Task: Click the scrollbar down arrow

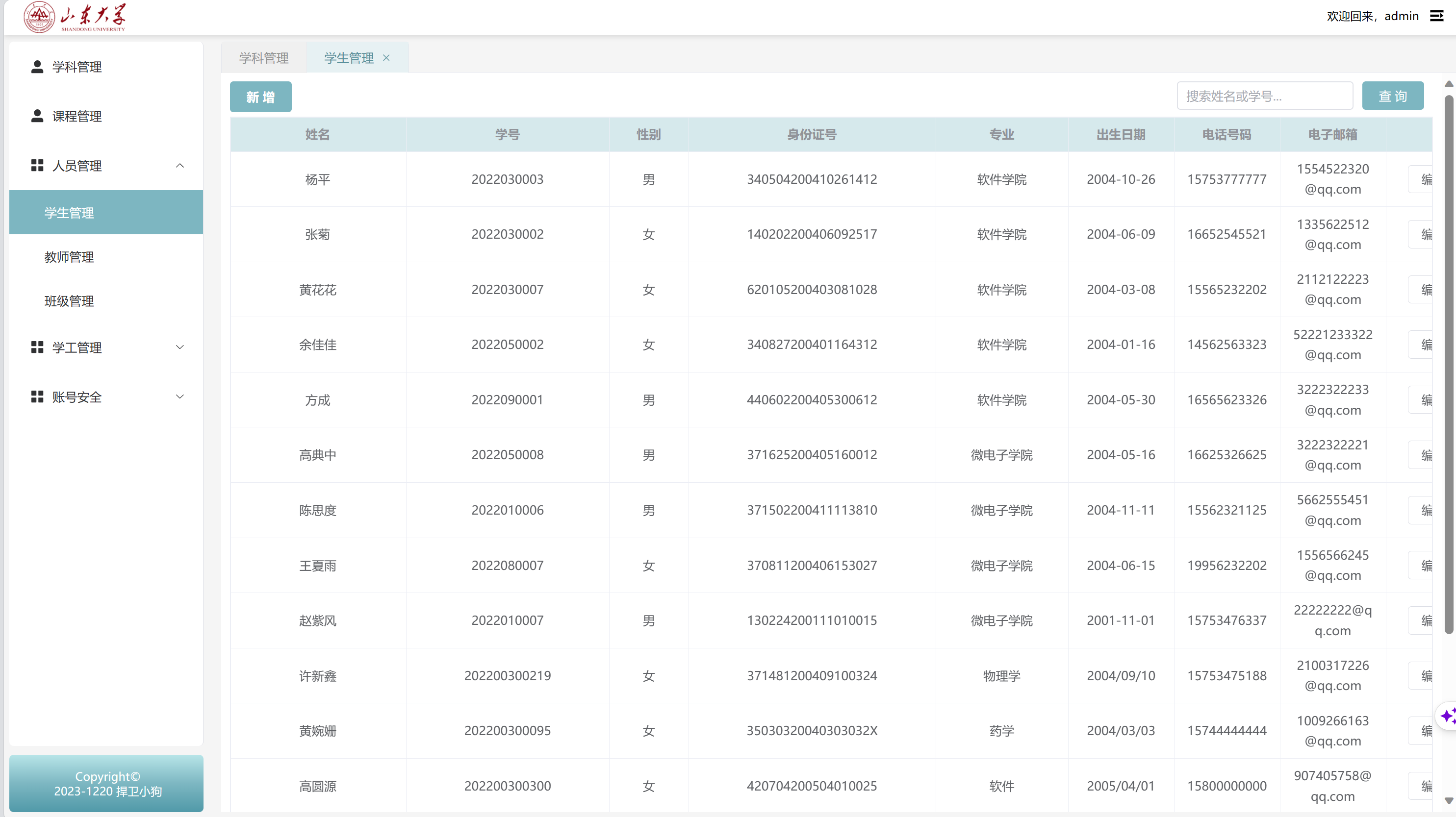Action: (x=1449, y=801)
